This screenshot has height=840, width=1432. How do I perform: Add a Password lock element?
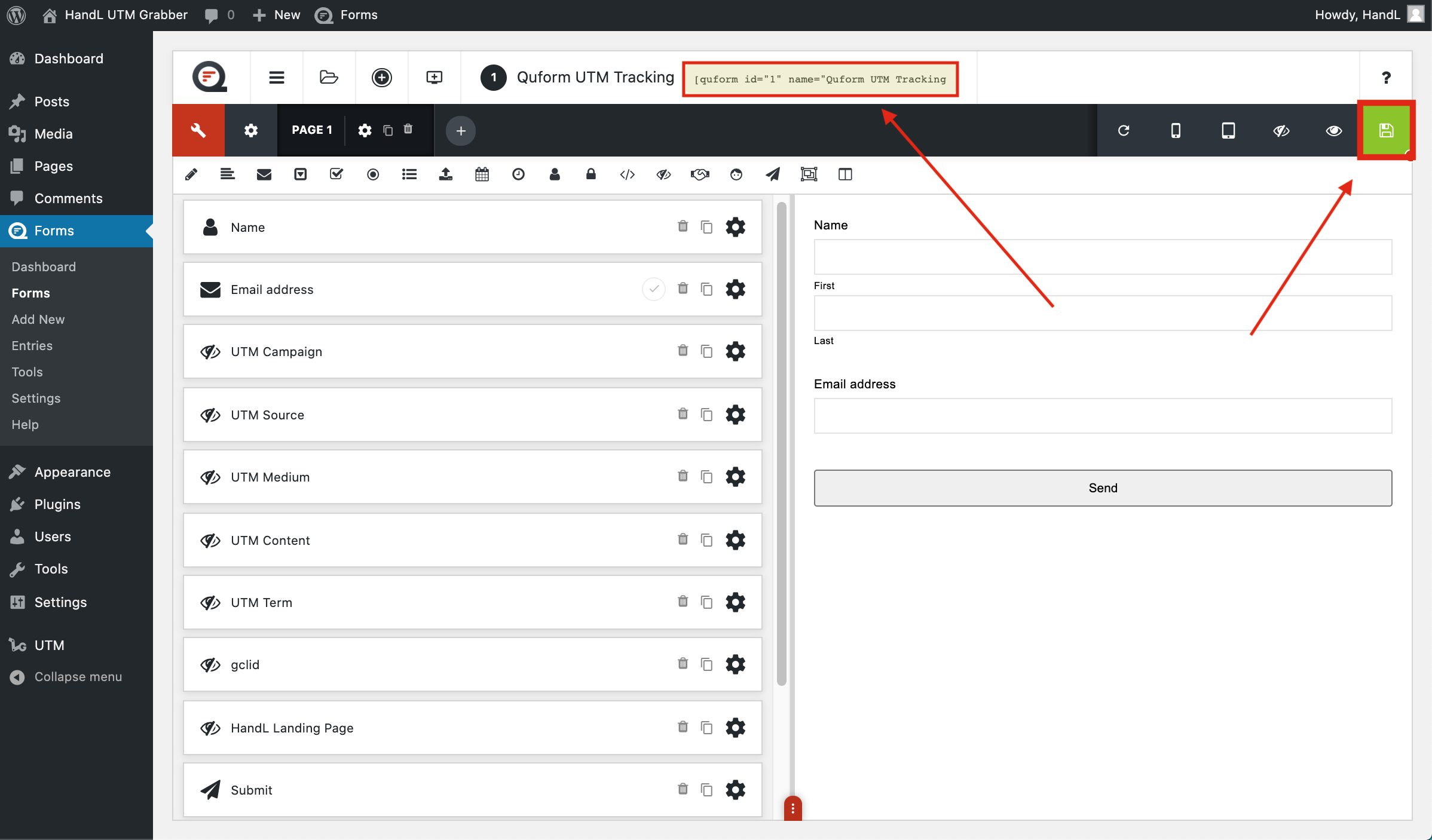(591, 174)
